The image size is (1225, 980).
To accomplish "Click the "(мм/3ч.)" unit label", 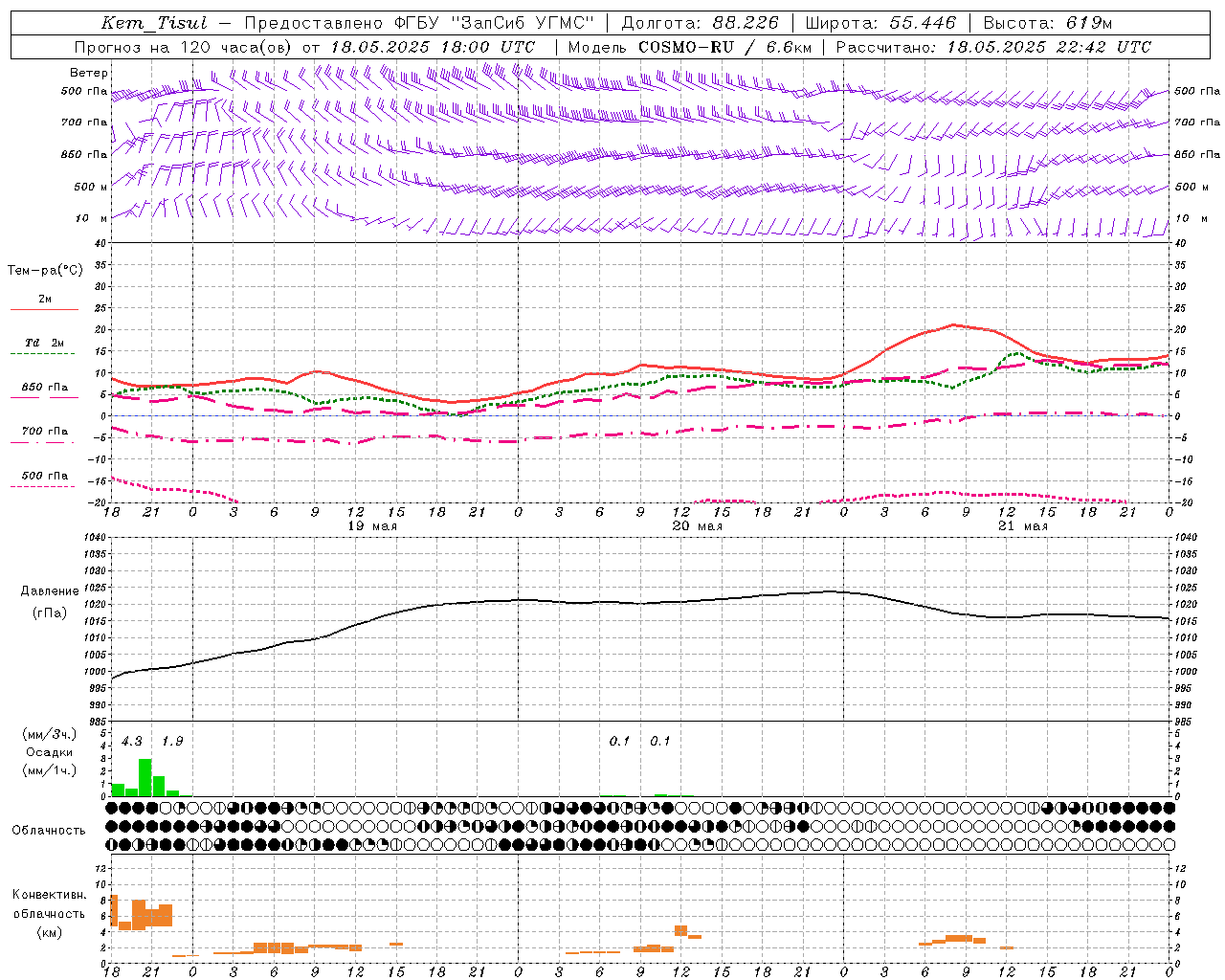I will 50,734.
